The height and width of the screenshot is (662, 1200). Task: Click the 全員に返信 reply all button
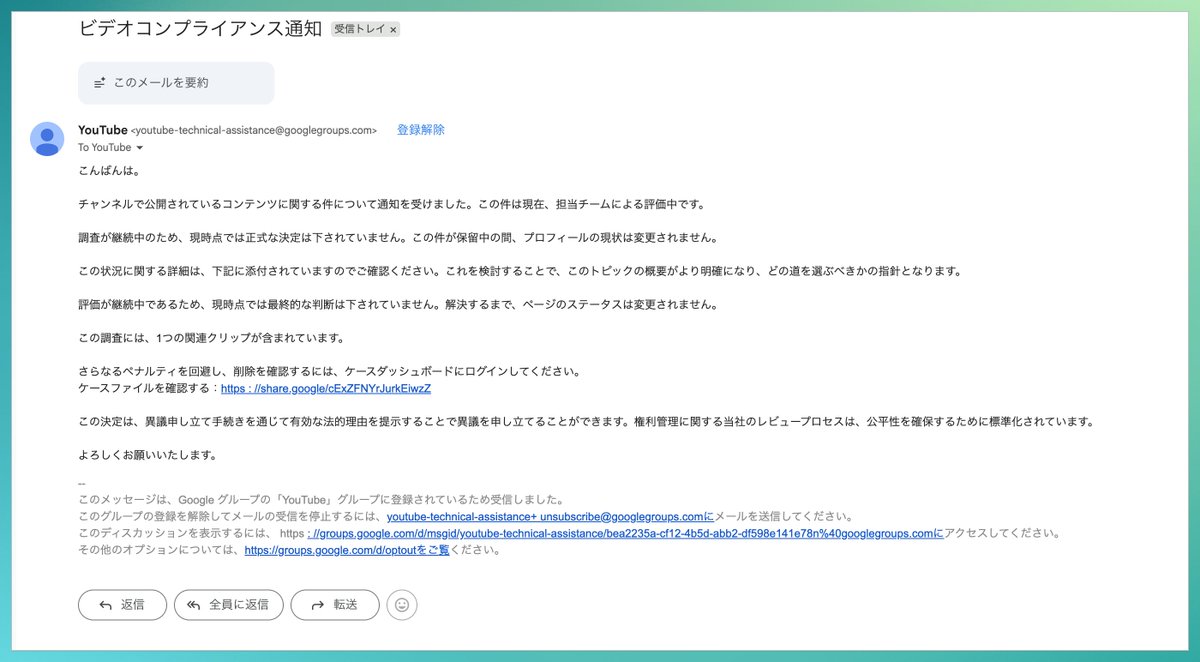pos(228,605)
